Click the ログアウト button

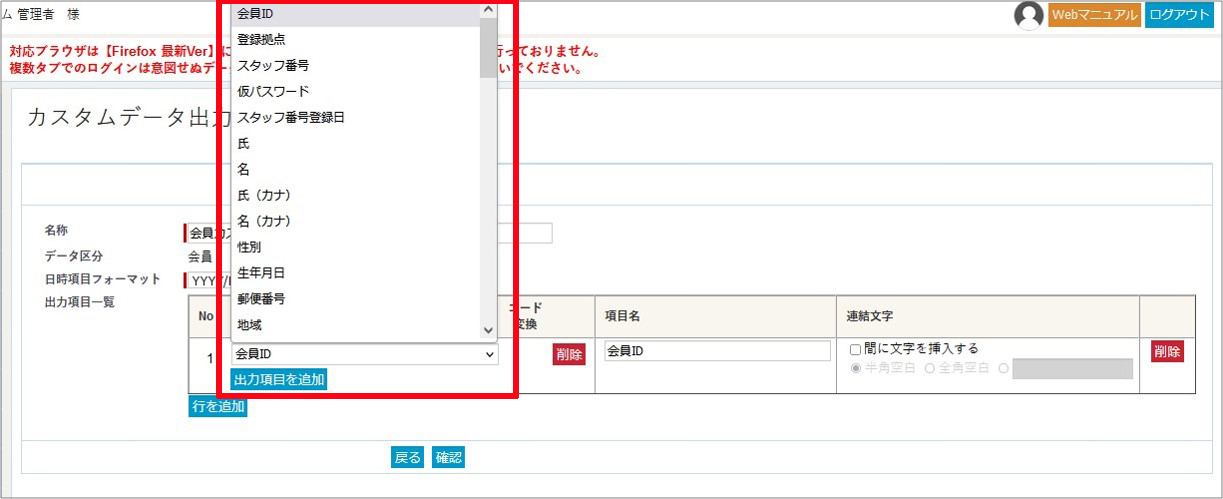1179,15
